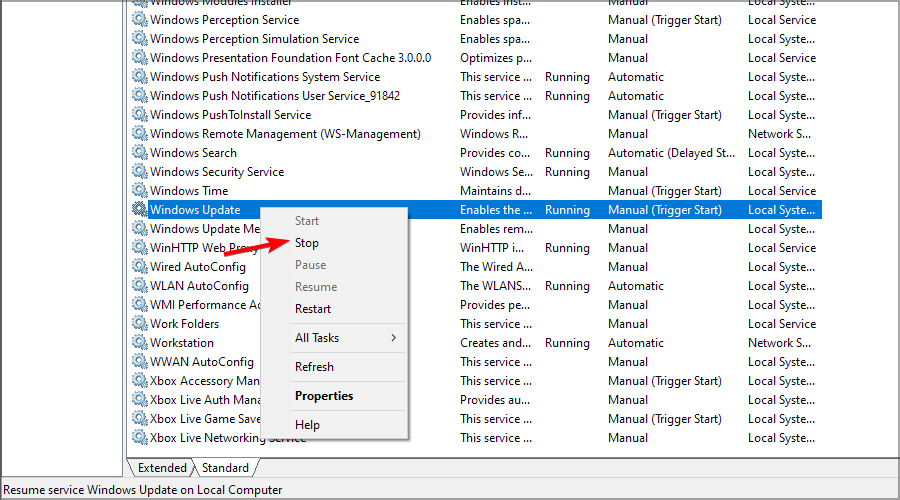Click gear icon beside Wired AutoConfig
The width and height of the screenshot is (900, 500).
139,266
